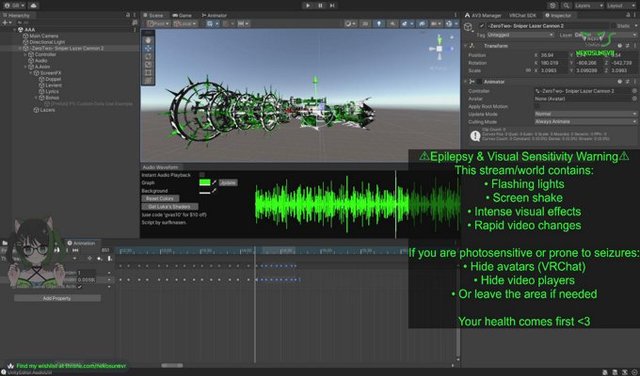640x376 pixels.
Task: Toggle Instant Audio Playback checkbox
Action: (202, 175)
